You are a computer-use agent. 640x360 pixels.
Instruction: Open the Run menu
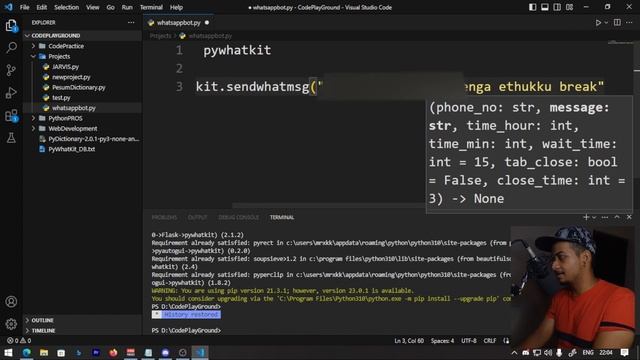127,7
